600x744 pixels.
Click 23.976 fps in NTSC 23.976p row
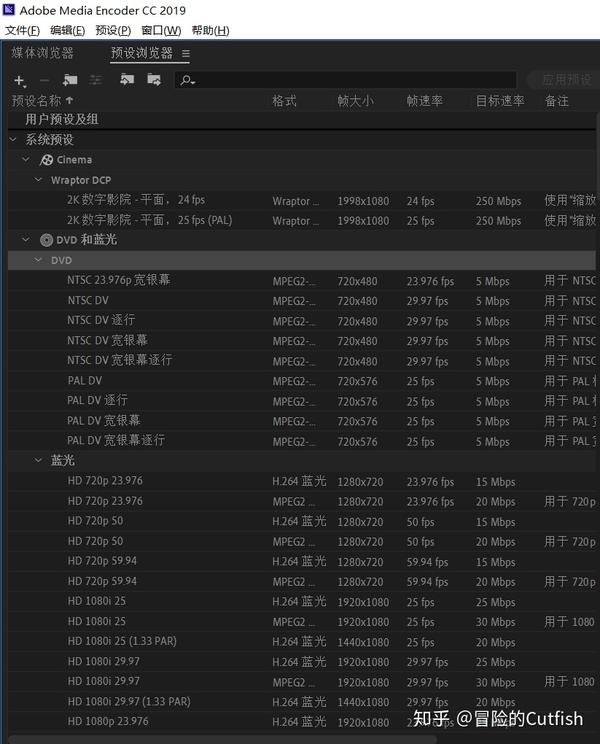point(430,281)
